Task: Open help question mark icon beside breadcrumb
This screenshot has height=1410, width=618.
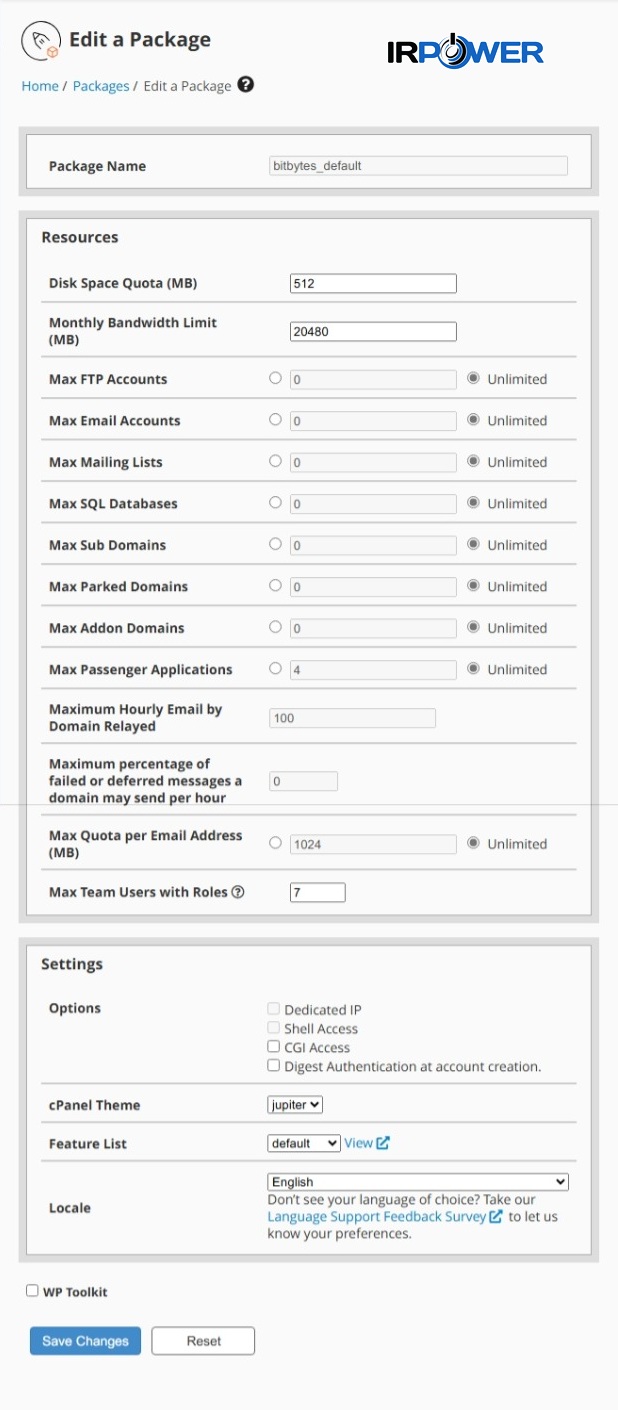Action: click(245, 85)
